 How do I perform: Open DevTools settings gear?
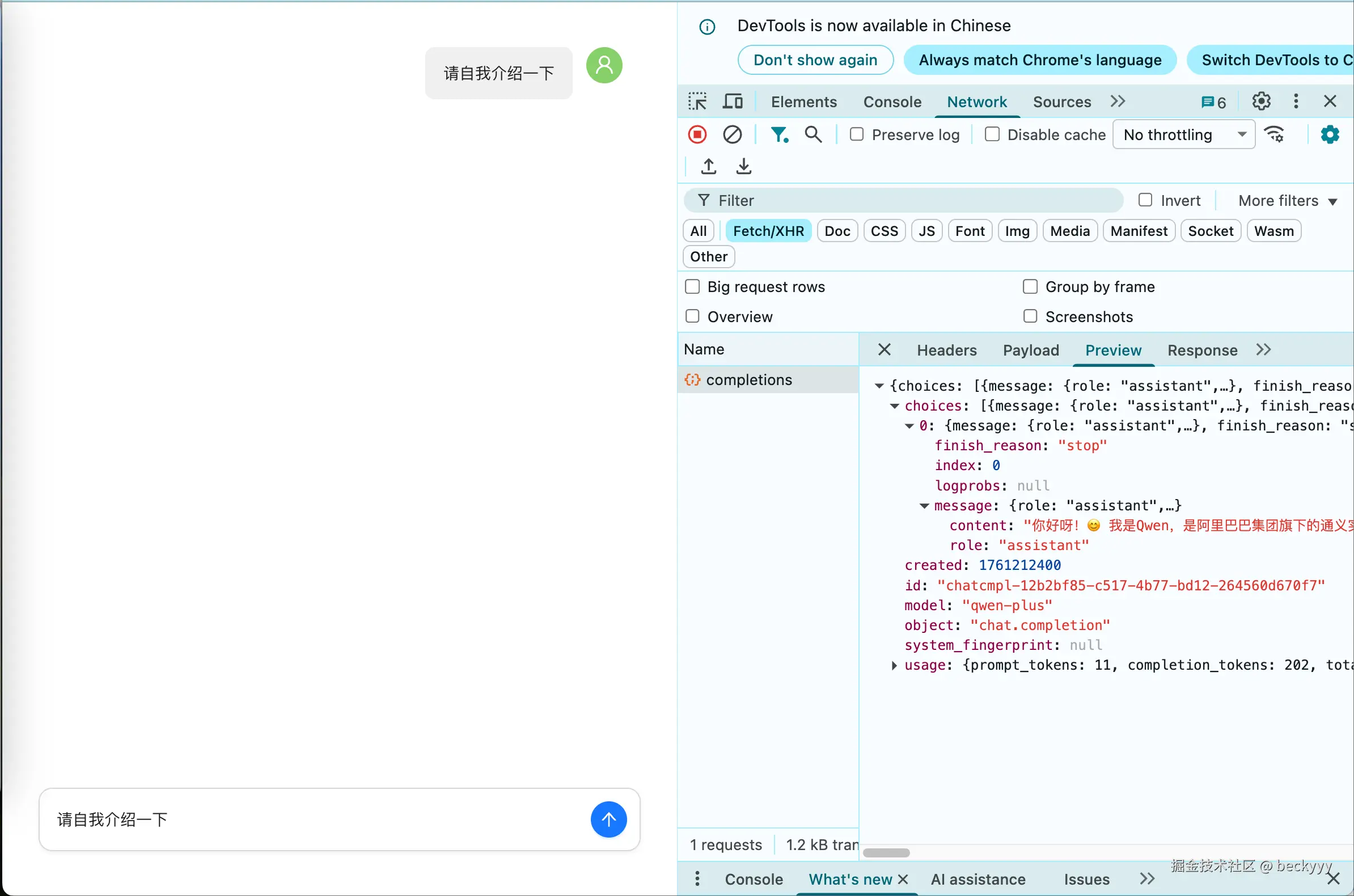coord(1261,102)
